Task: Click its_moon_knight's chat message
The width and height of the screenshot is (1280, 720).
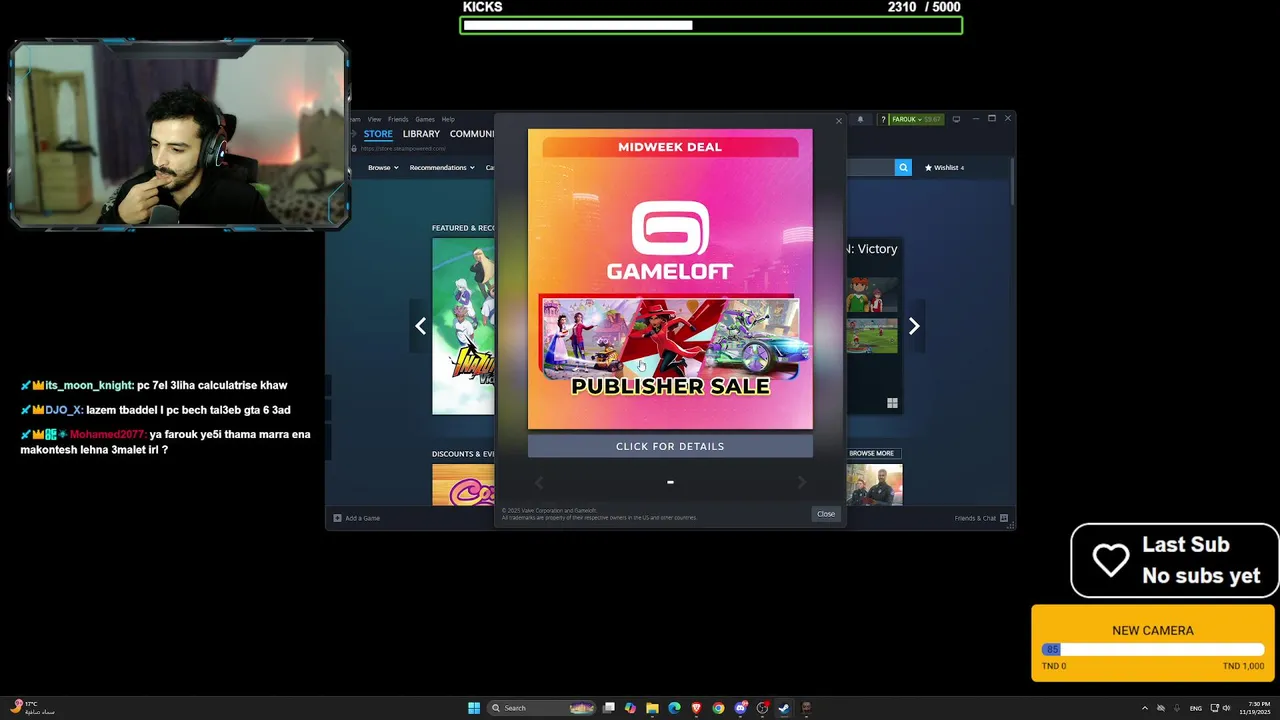Action: 154,385
